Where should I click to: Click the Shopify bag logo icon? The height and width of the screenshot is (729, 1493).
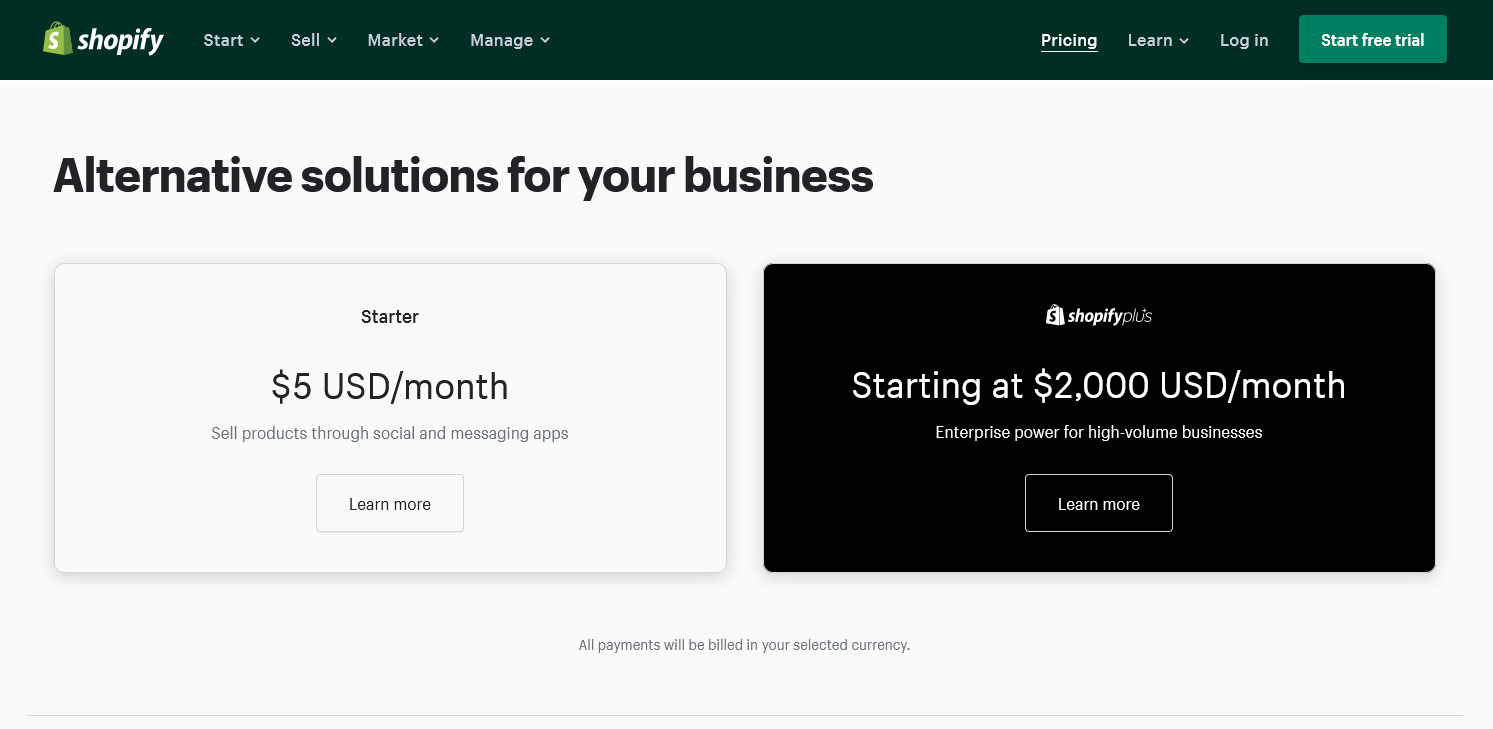tap(57, 39)
